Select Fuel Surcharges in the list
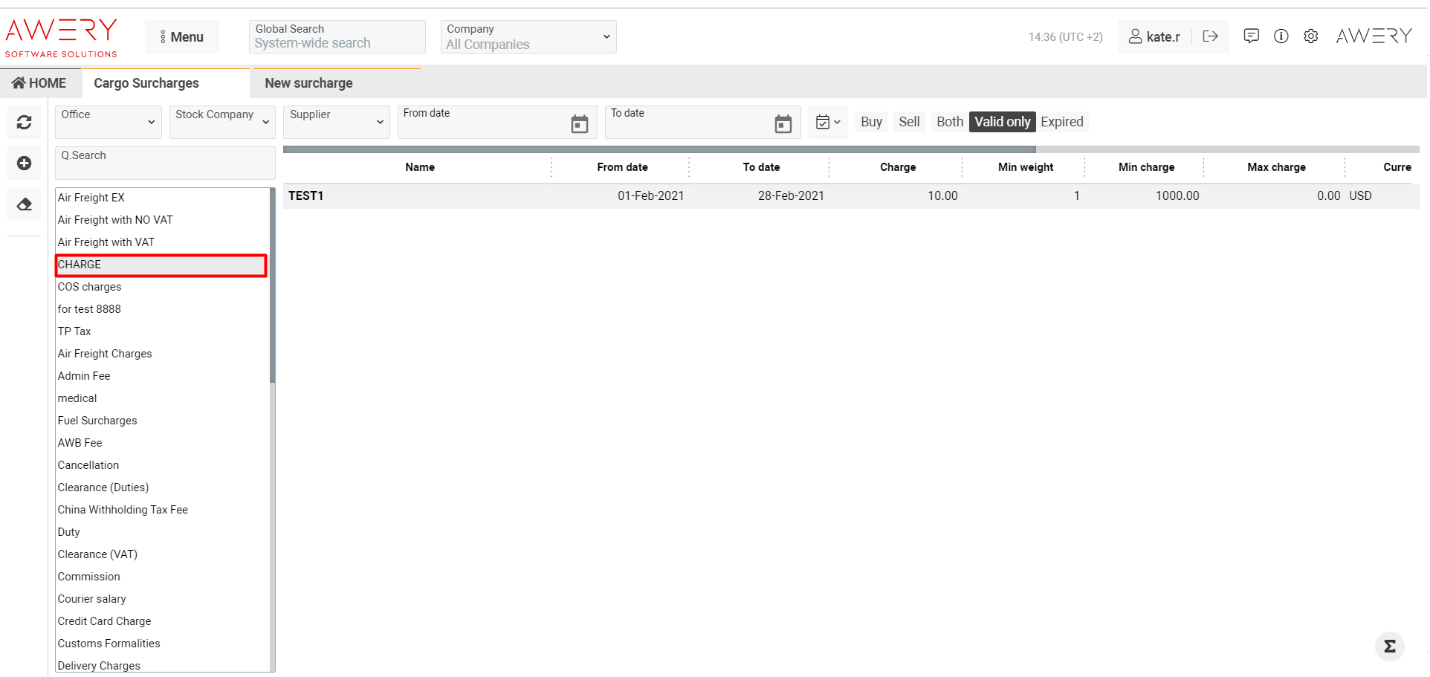 pyautogui.click(x=97, y=421)
